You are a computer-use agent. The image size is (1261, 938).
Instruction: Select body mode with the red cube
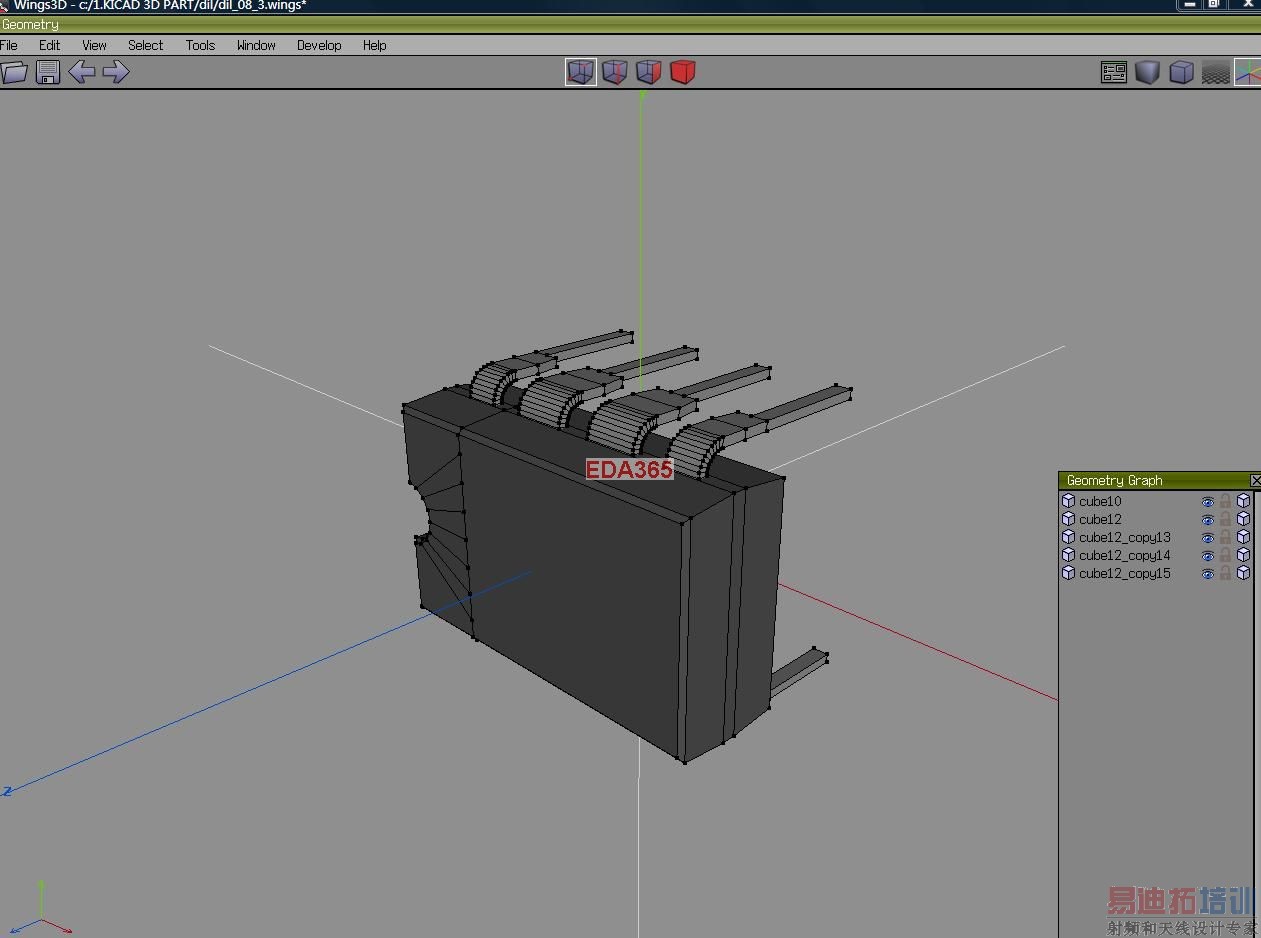click(682, 72)
